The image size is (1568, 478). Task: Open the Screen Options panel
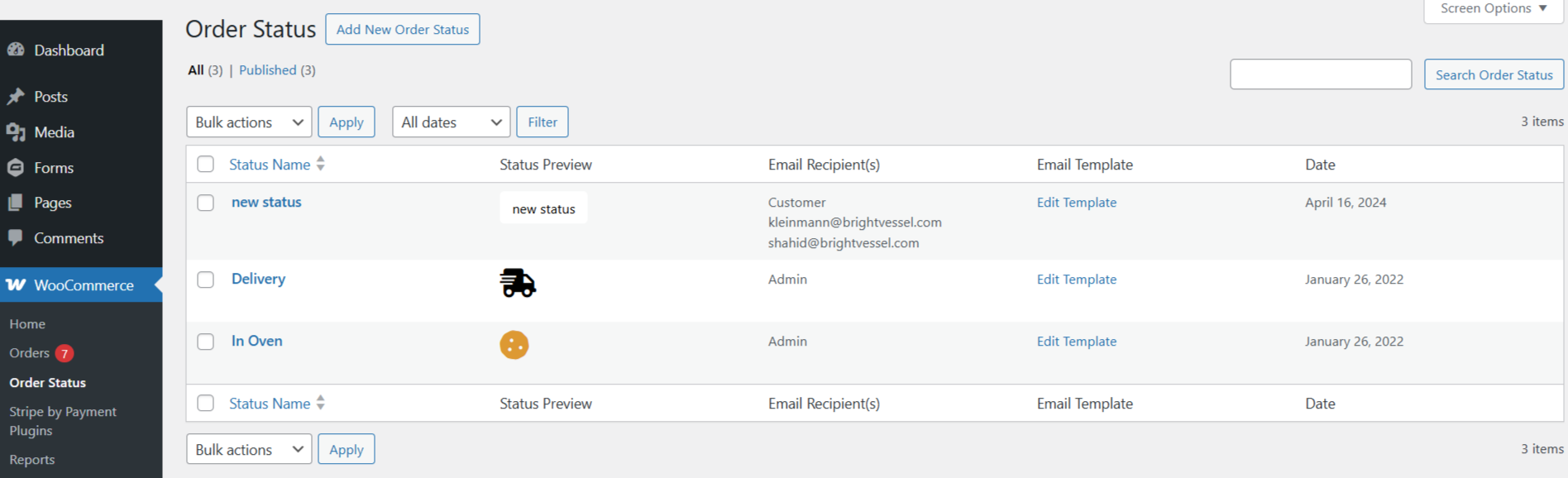pyautogui.click(x=1493, y=9)
